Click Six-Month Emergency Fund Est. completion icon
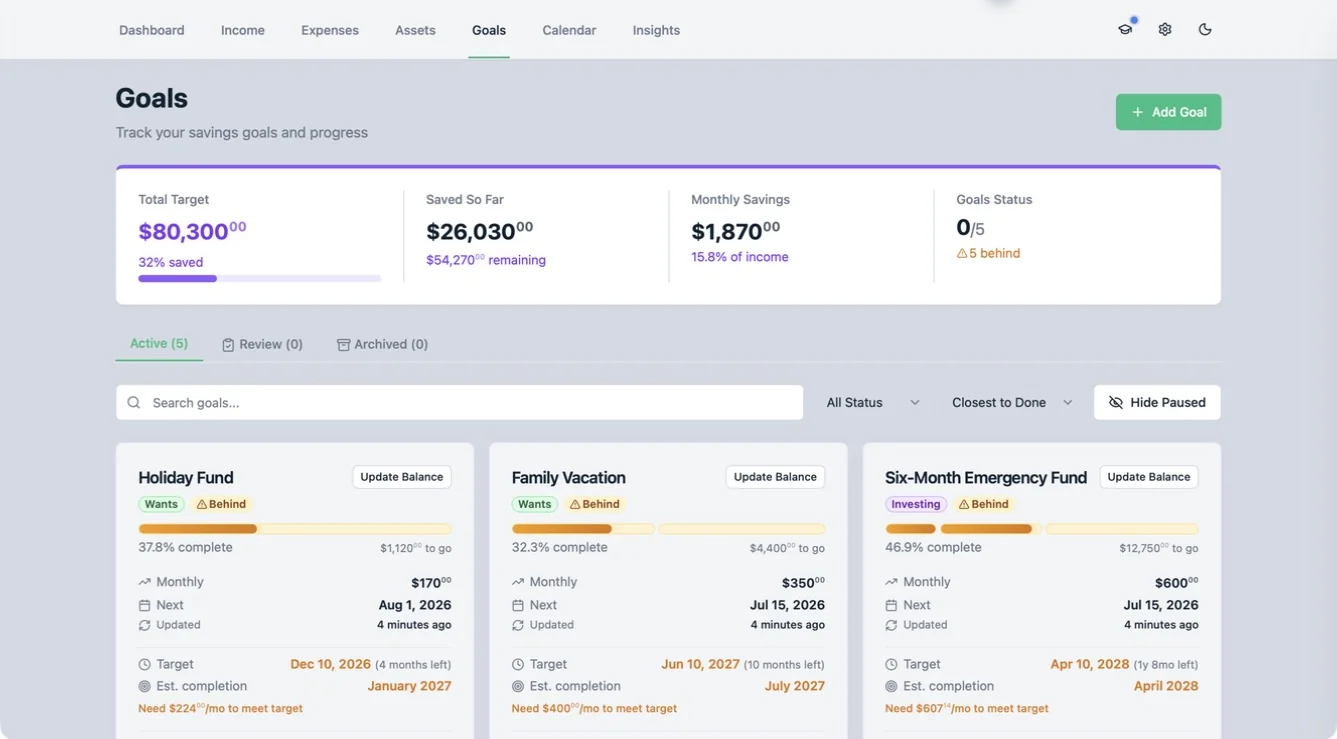The height and width of the screenshot is (739, 1337). click(892, 686)
